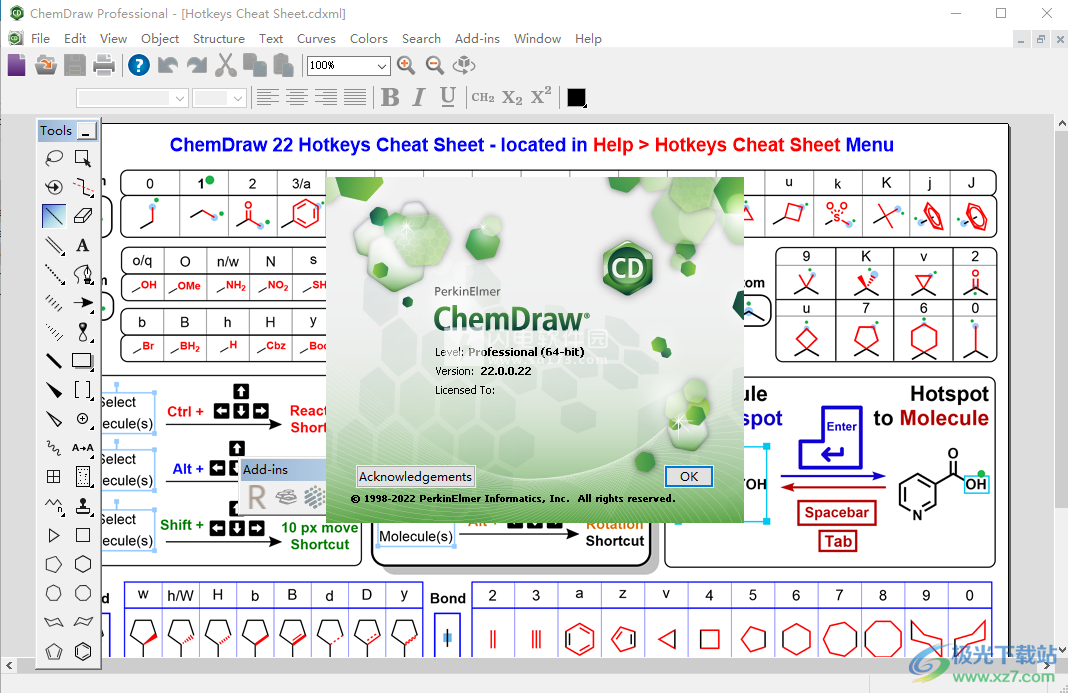Click the blue Help question-mark icon

[x=139, y=65]
